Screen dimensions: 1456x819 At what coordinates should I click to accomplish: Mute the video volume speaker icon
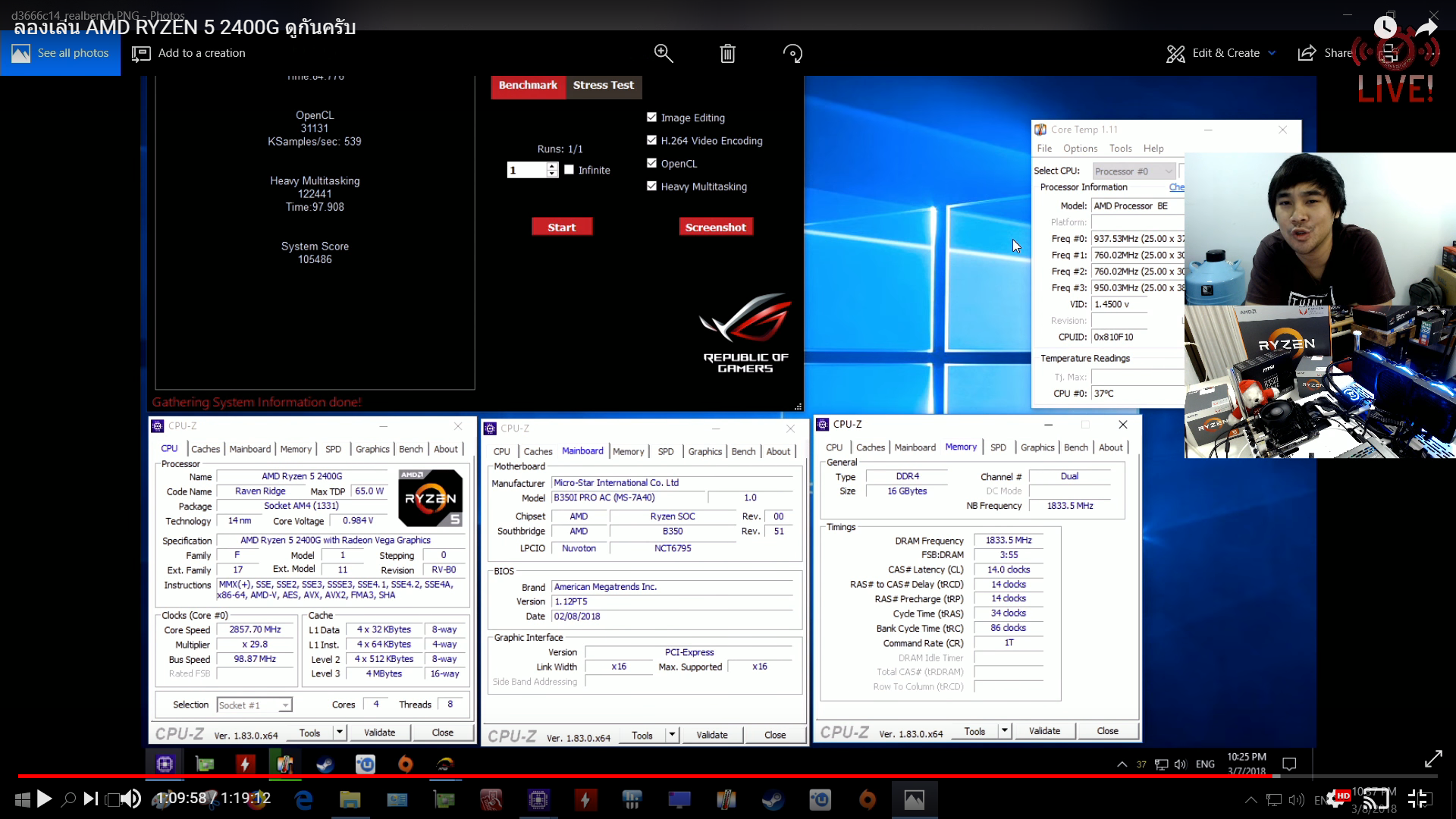point(131,799)
